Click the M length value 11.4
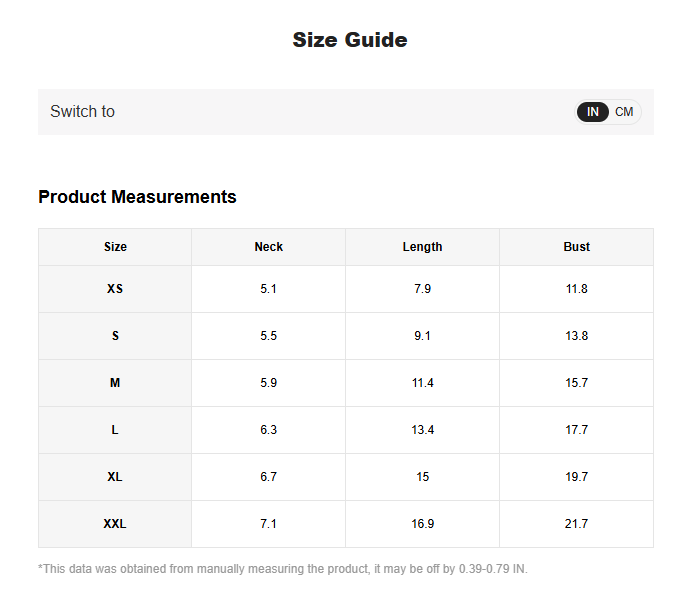 click(422, 383)
